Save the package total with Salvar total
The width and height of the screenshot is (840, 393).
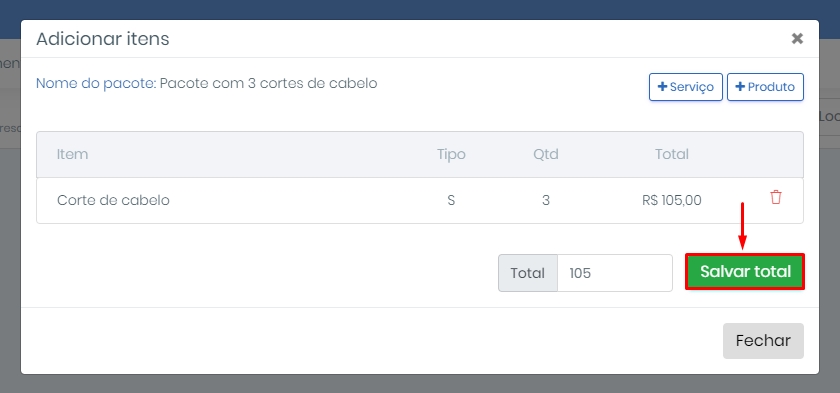[745, 271]
